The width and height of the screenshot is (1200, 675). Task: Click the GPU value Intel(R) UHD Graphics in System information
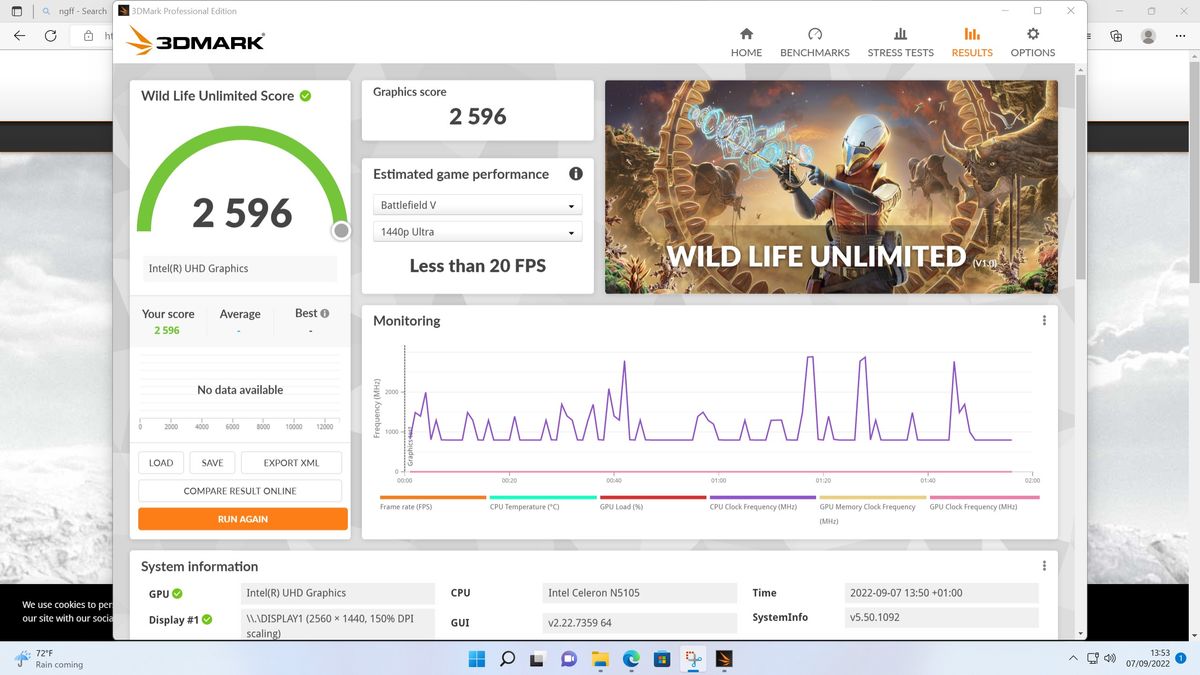[338, 593]
